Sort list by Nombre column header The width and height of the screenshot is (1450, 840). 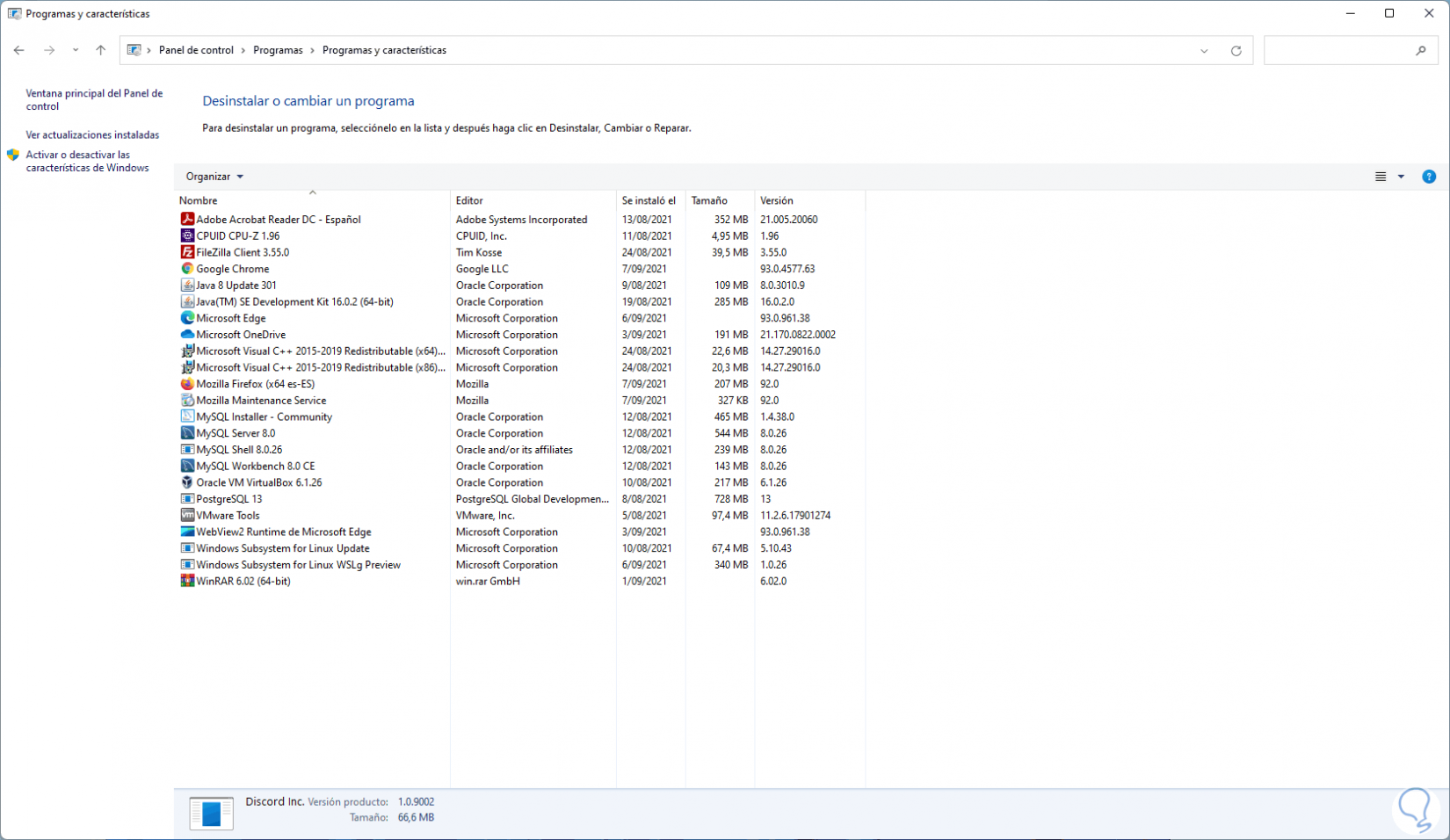click(312, 200)
